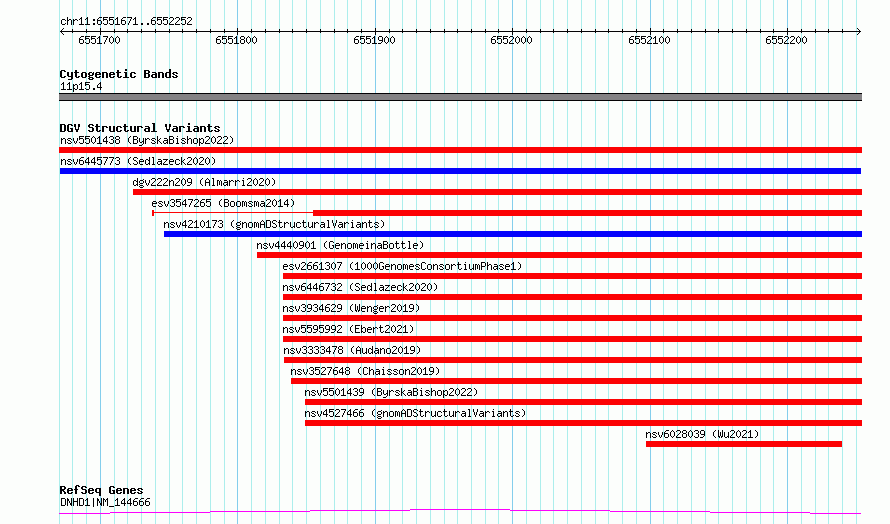Open nsv4527466 (gnomADStructuralVariants) label
Image resolution: width=890 pixels, height=524 pixels.
415,413
